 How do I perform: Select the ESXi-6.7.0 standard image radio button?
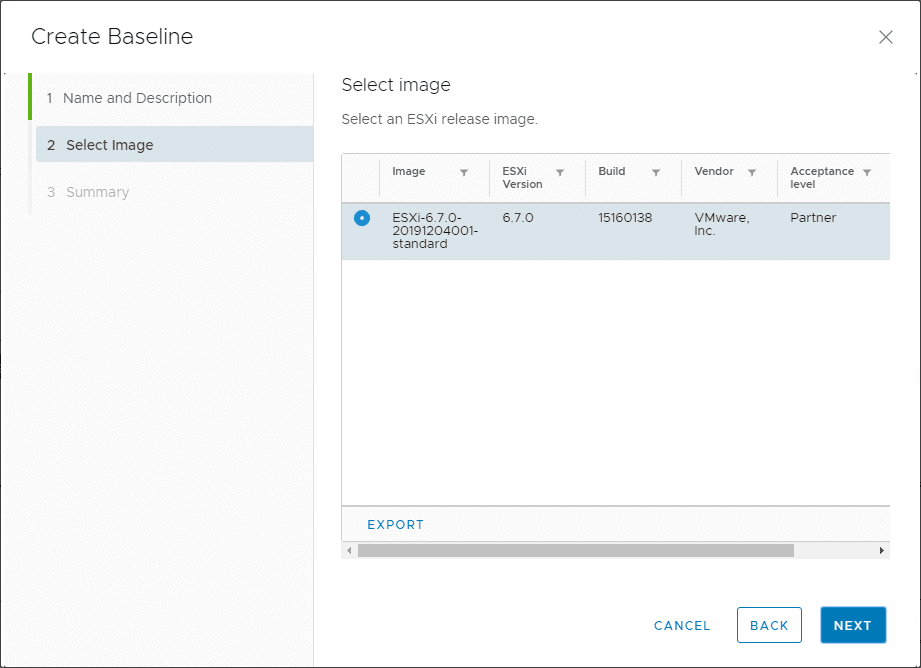point(362,218)
